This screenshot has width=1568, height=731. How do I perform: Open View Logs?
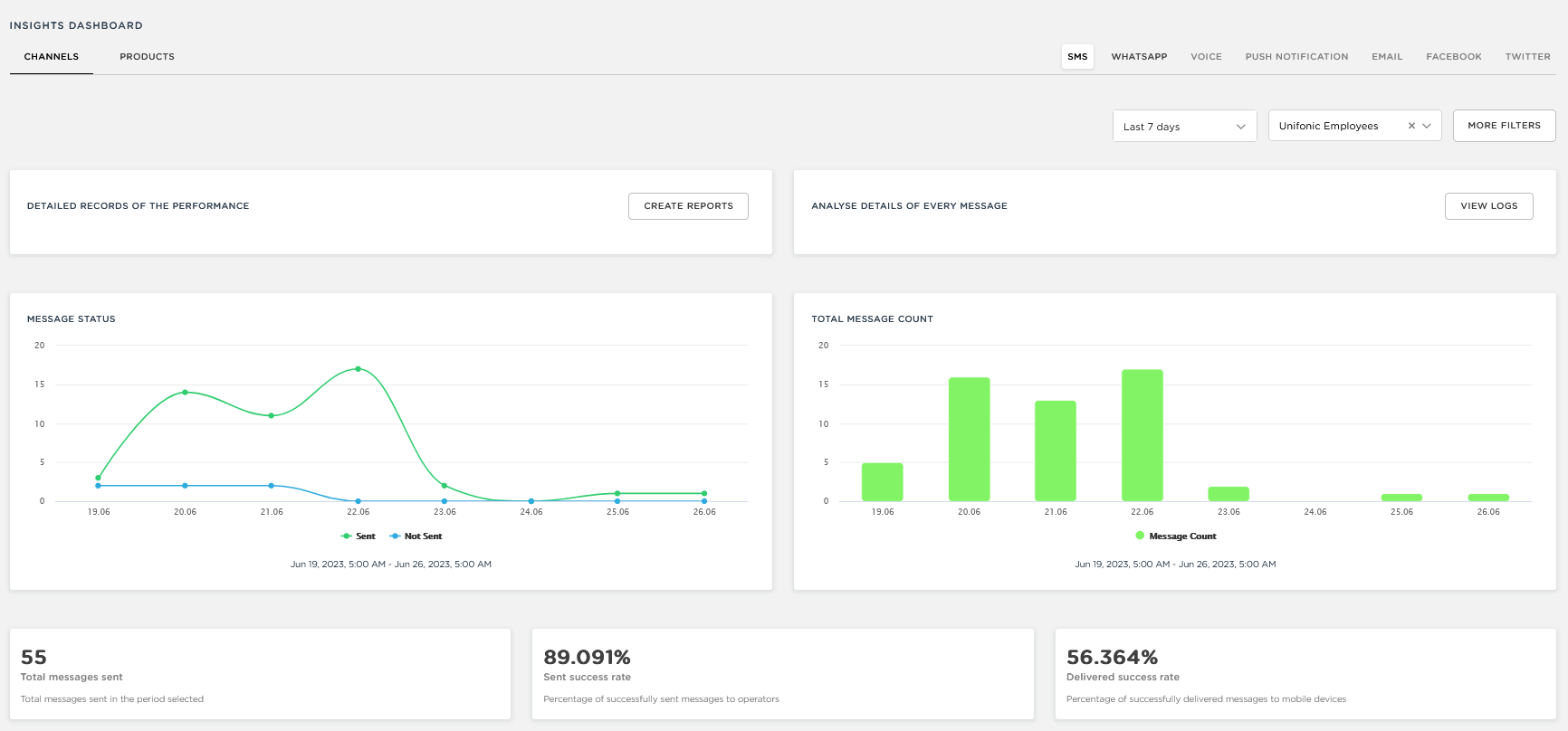click(x=1488, y=206)
